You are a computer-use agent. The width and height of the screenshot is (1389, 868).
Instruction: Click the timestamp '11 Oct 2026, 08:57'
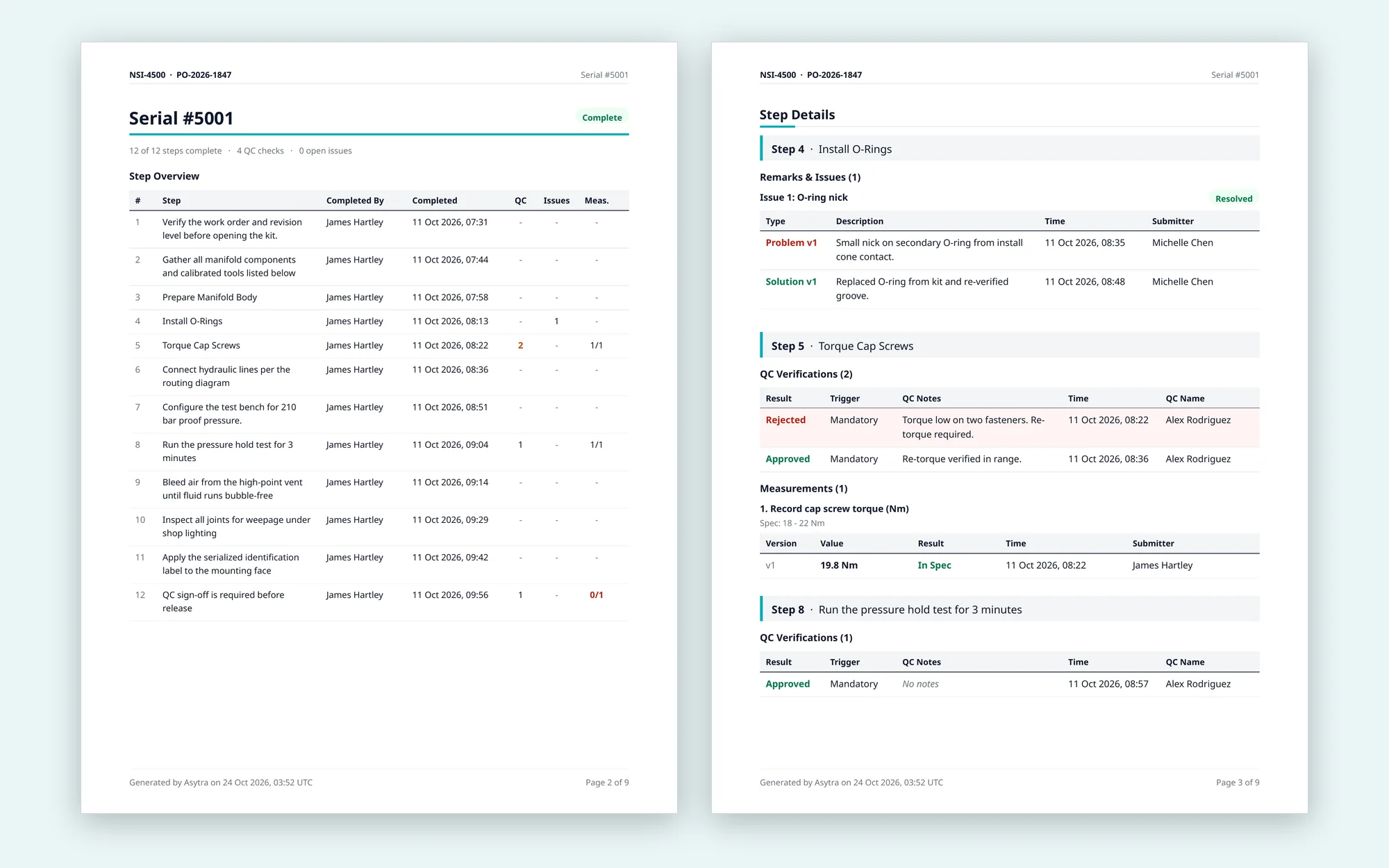(x=1108, y=684)
